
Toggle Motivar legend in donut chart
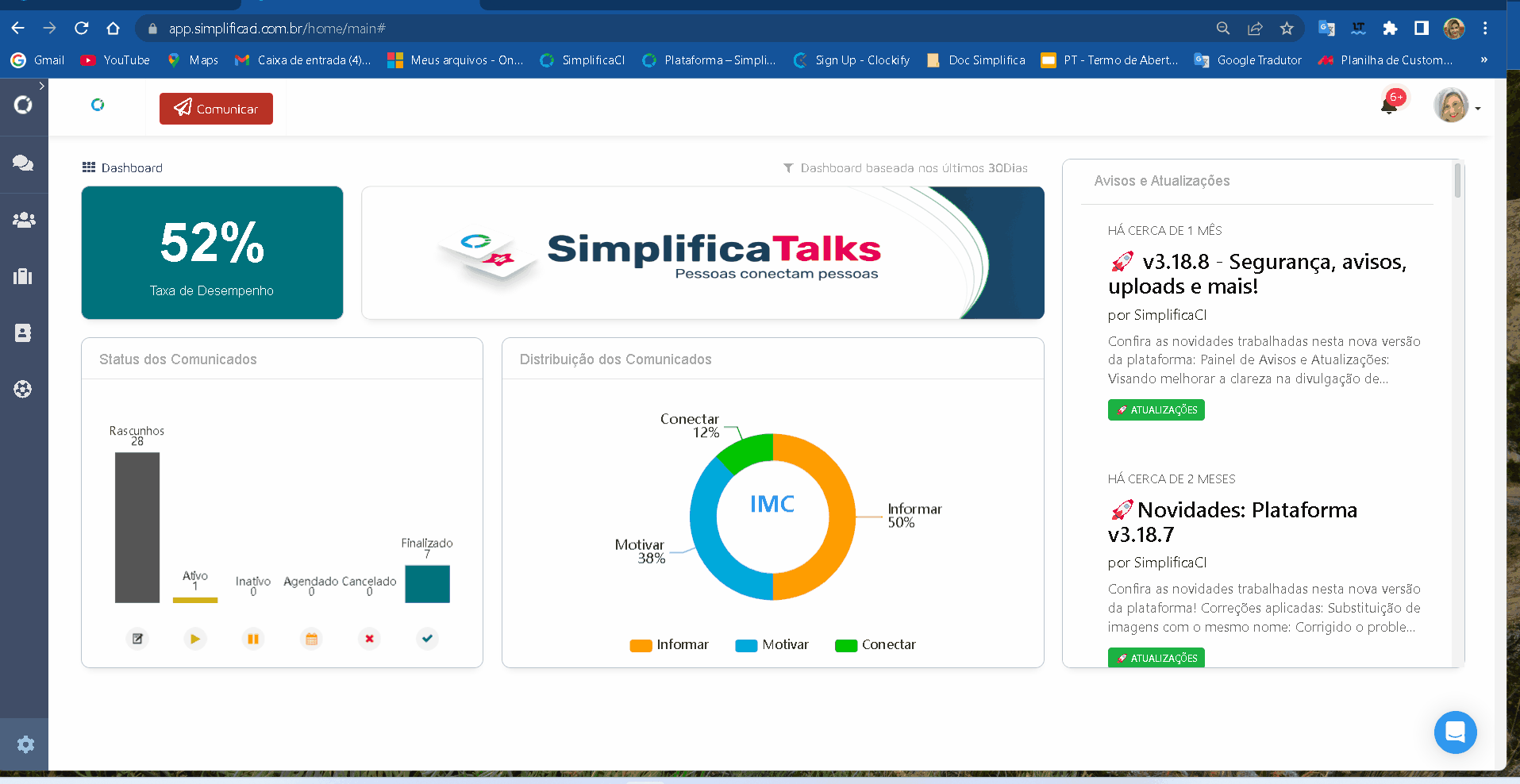click(x=772, y=645)
